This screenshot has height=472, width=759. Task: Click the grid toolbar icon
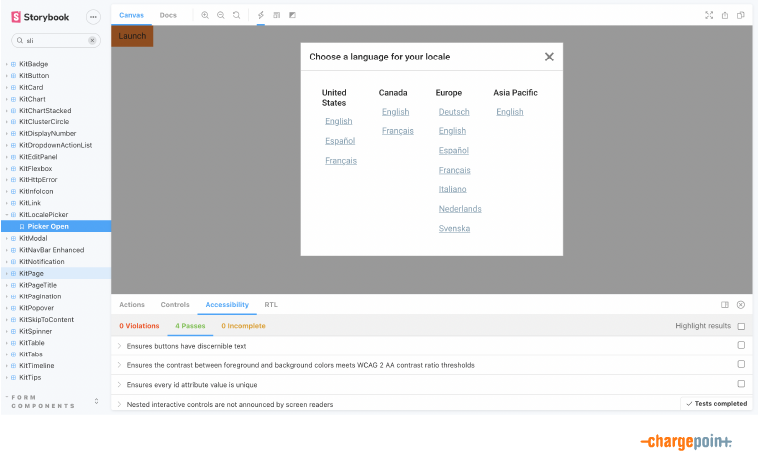click(x=277, y=15)
